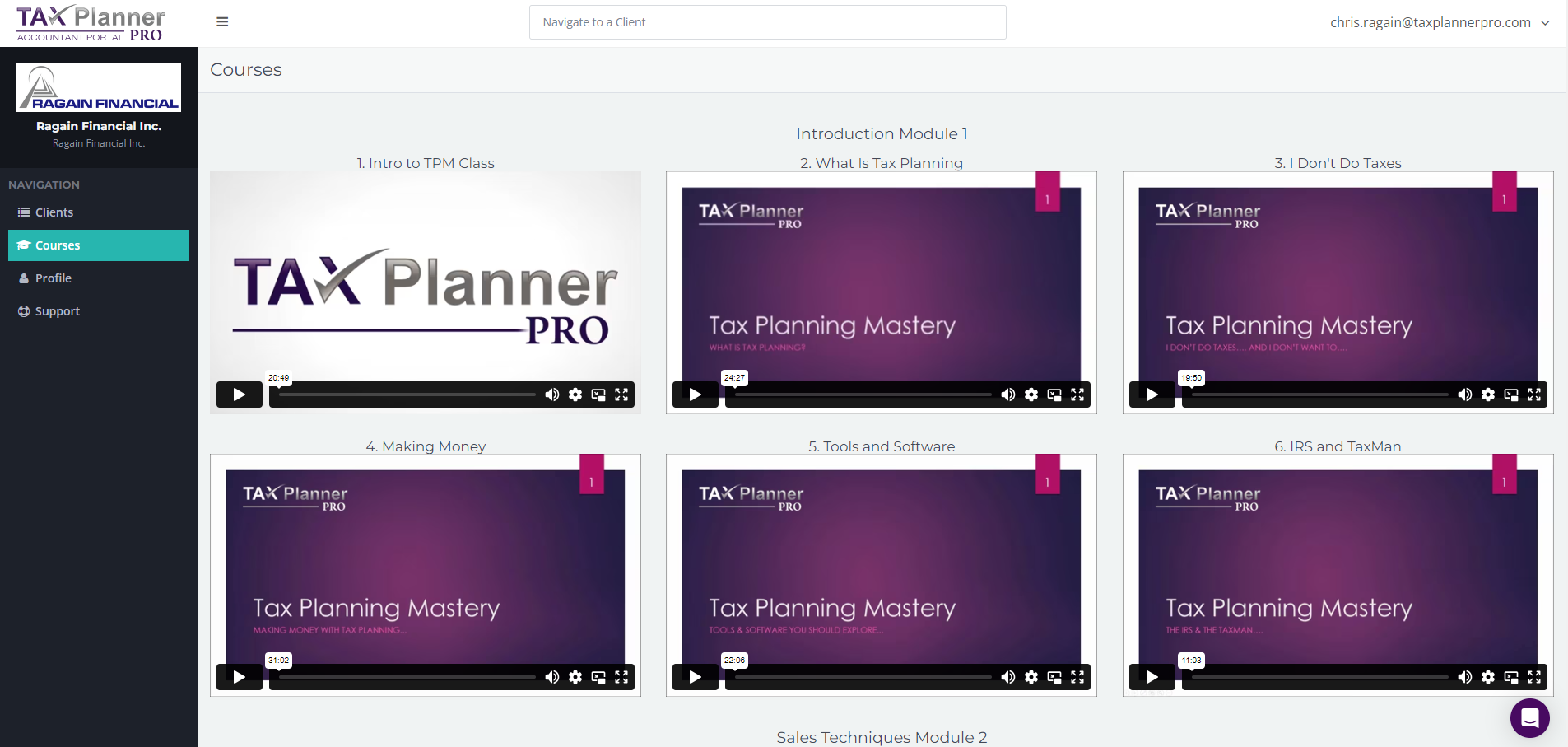Play the Intro to TPM Class video
This screenshot has width=1568, height=747.
click(x=240, y=395)
